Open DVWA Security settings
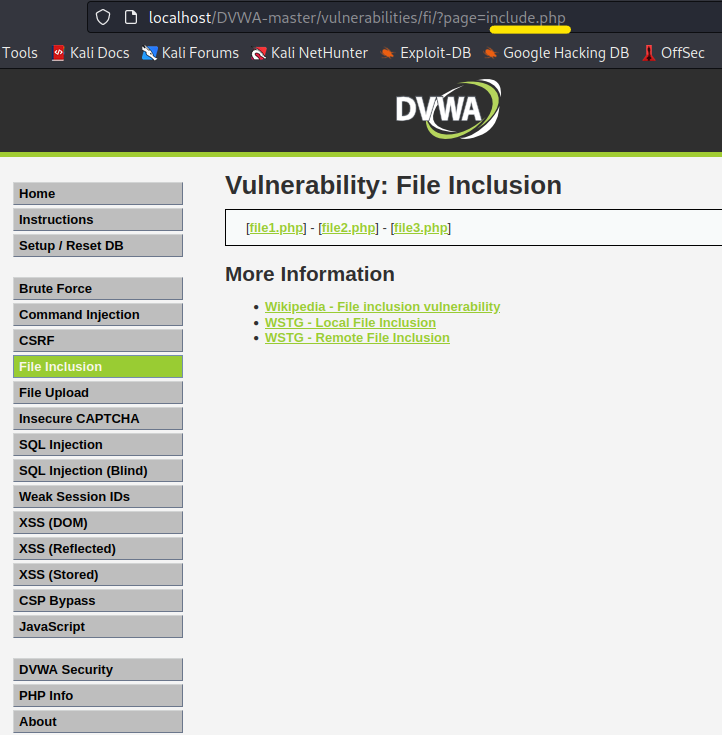Screen dimensions: 722x735 (98, 669)
